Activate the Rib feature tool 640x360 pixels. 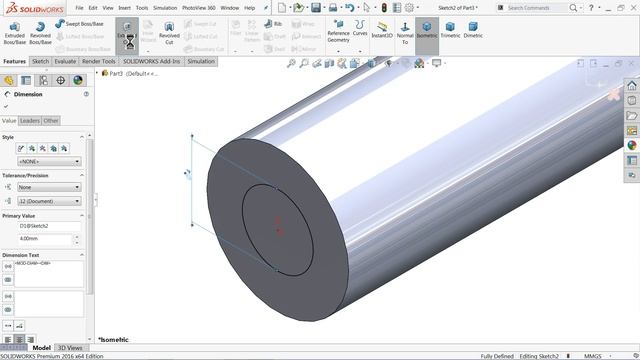tap(273, 24)
